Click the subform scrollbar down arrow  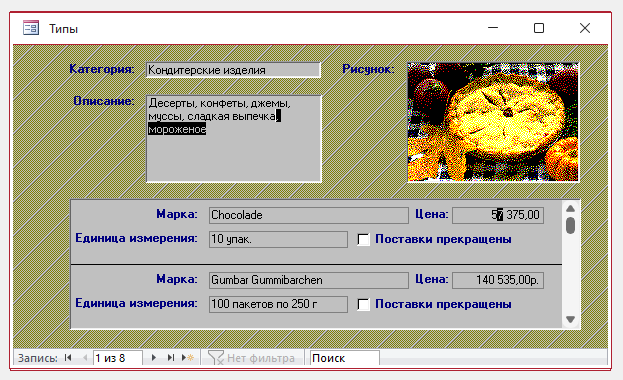point(571,319)
